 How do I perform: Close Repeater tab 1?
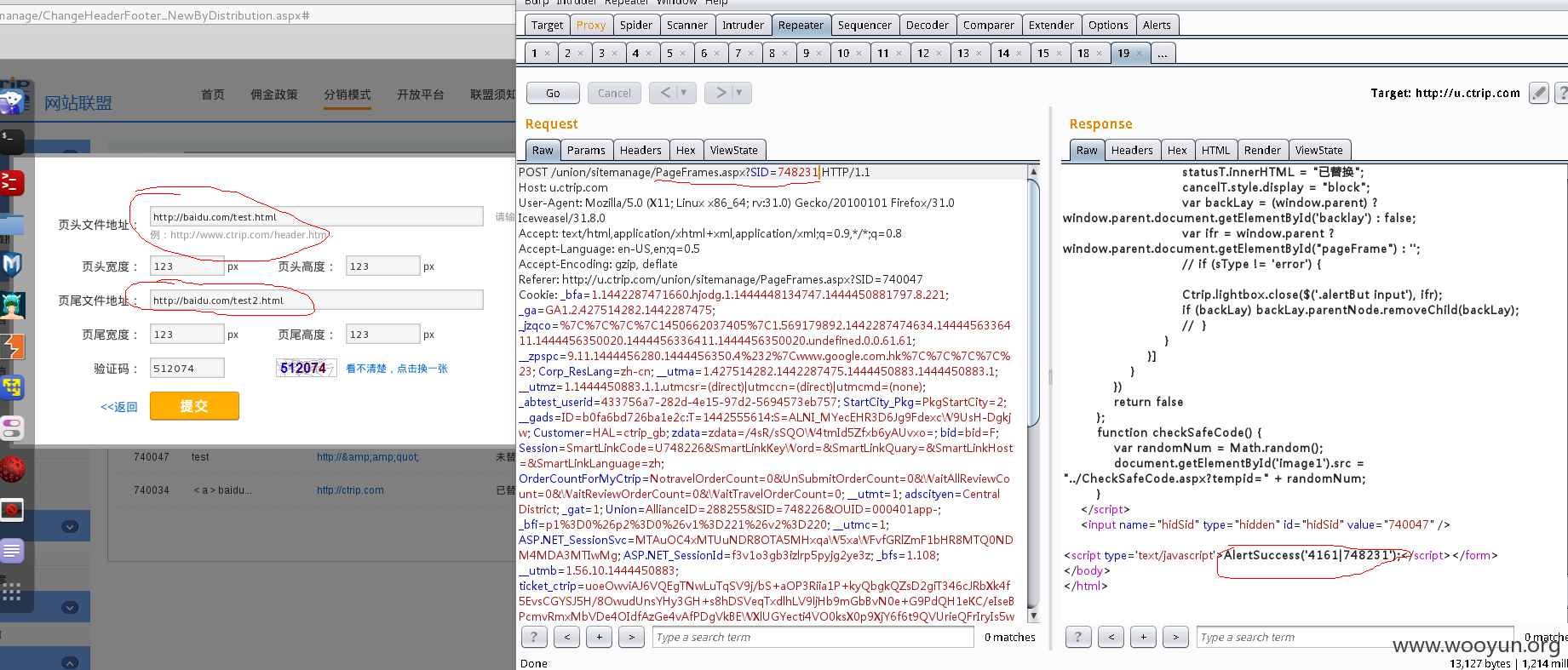pos(547,54)
